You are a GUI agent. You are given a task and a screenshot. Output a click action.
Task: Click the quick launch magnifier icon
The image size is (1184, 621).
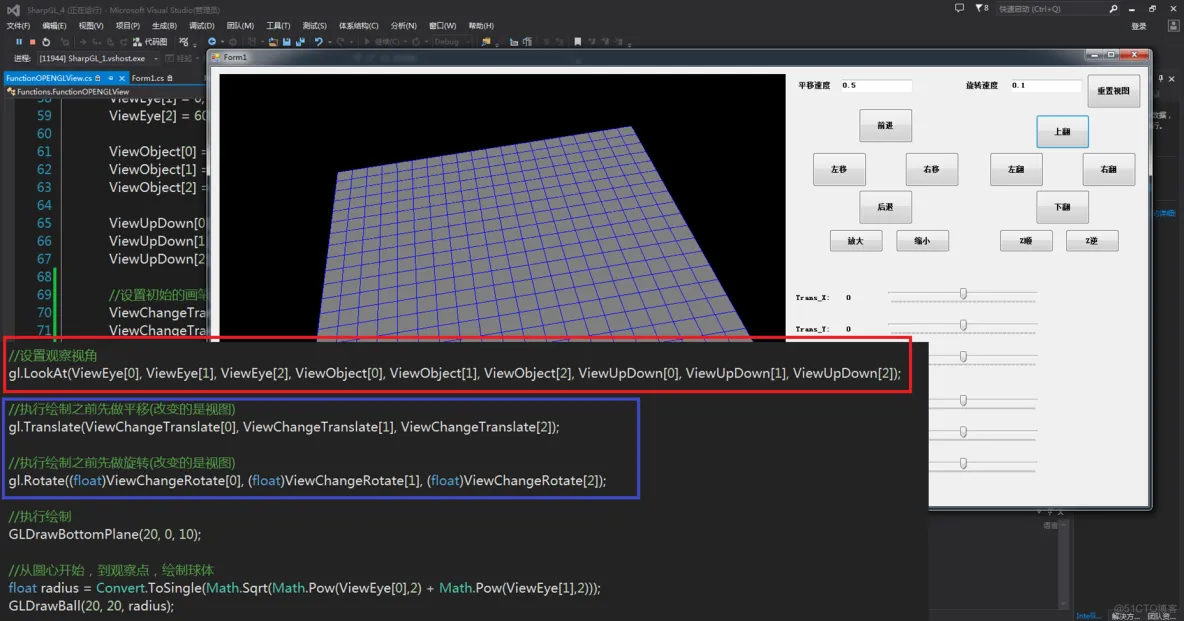tap(1113, 8)
